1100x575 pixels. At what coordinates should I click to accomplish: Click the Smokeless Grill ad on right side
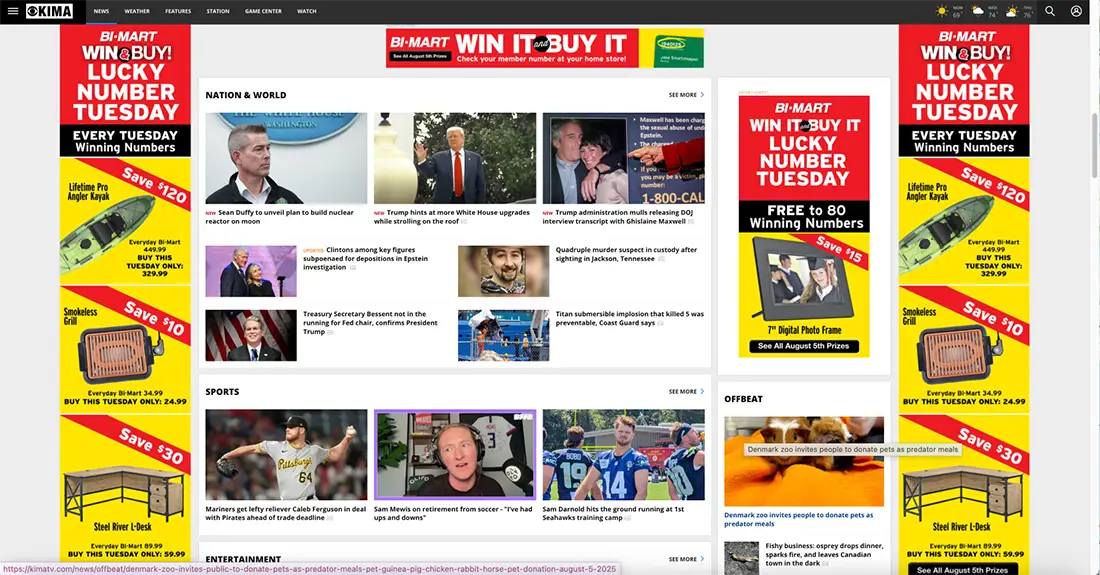click(x=964, y=349)
